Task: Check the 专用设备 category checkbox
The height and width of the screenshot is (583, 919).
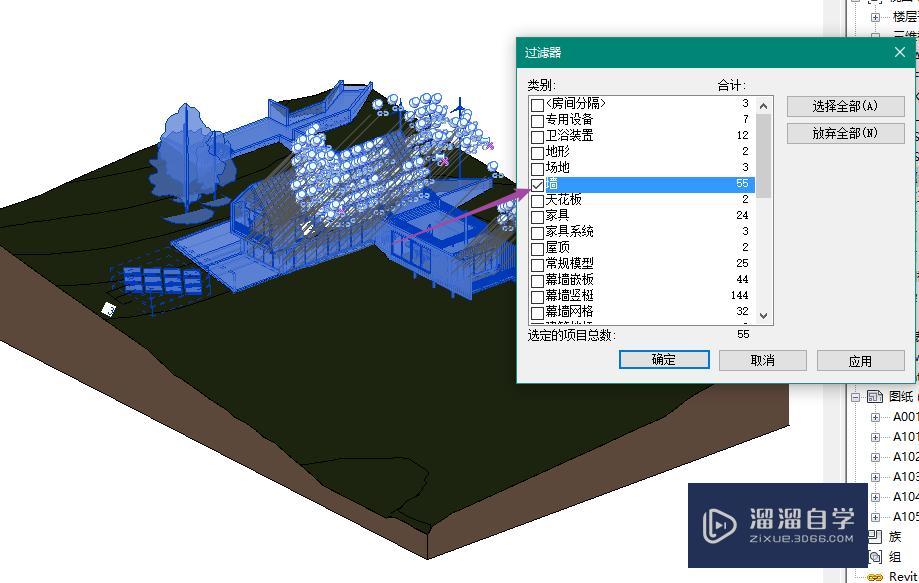Action: [x=537, y=121]
